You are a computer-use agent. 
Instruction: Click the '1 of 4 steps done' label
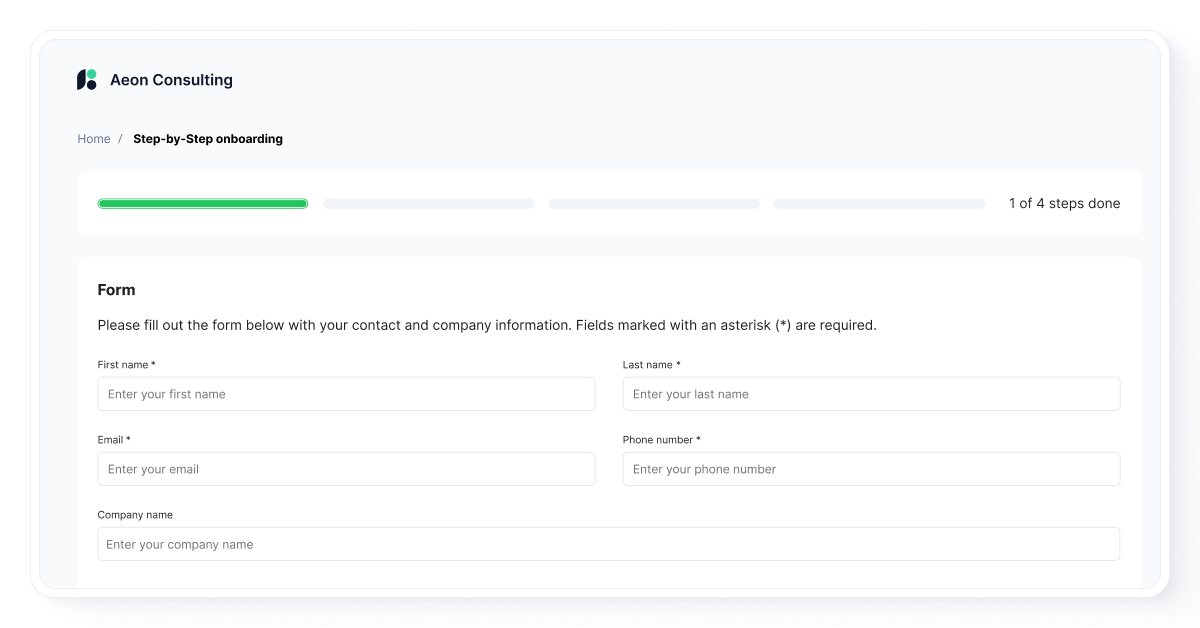click(x=1065, y=203)
